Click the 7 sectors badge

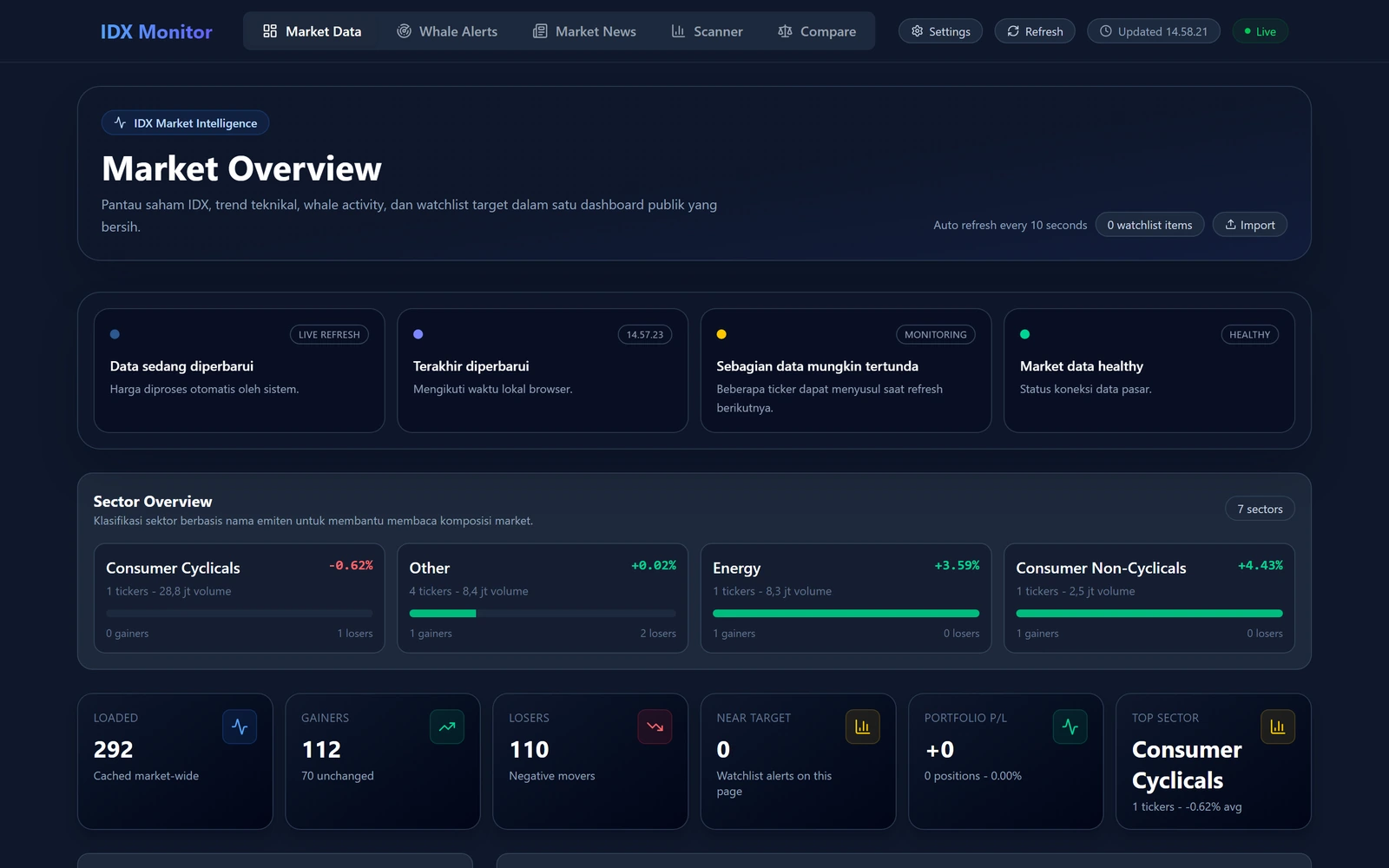point(1260,509)
